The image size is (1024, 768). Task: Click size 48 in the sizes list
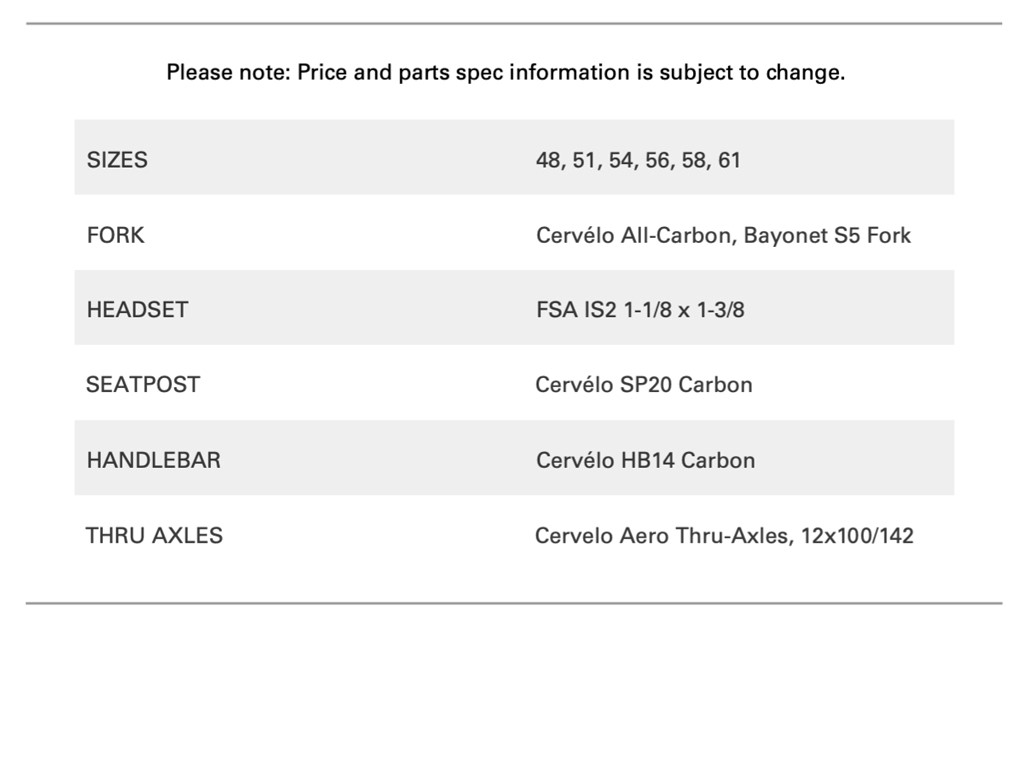[x=548, y=160]
